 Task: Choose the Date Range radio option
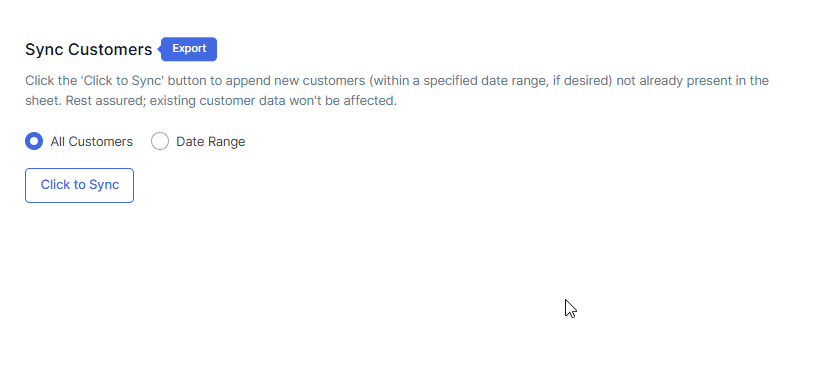pos(160,141)
